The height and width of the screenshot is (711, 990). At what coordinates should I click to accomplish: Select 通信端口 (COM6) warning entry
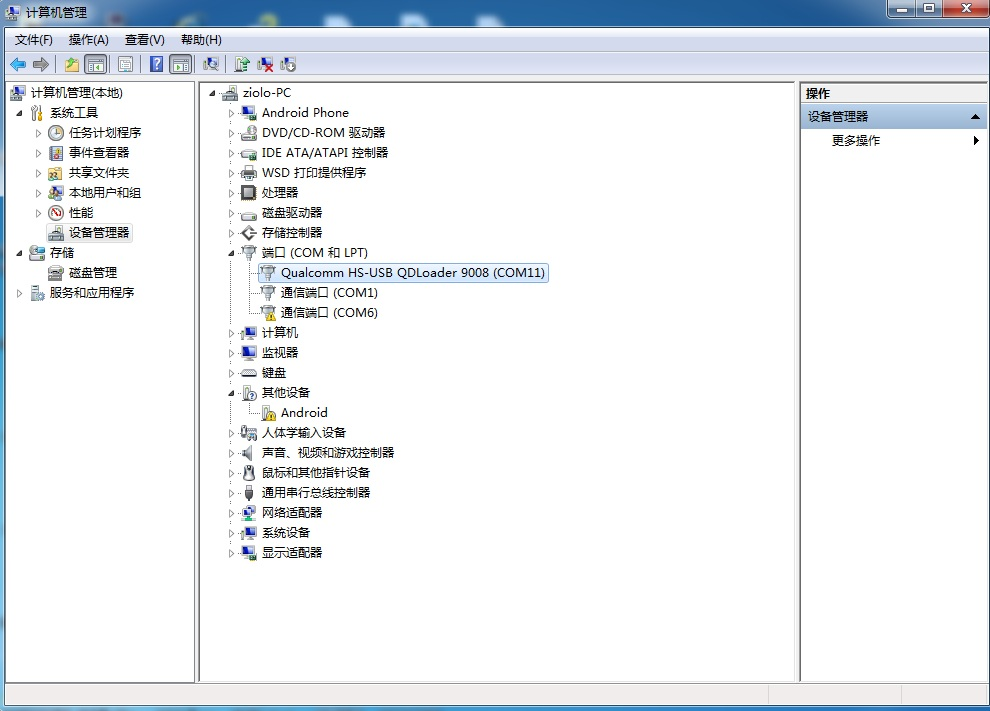(329, 313)
